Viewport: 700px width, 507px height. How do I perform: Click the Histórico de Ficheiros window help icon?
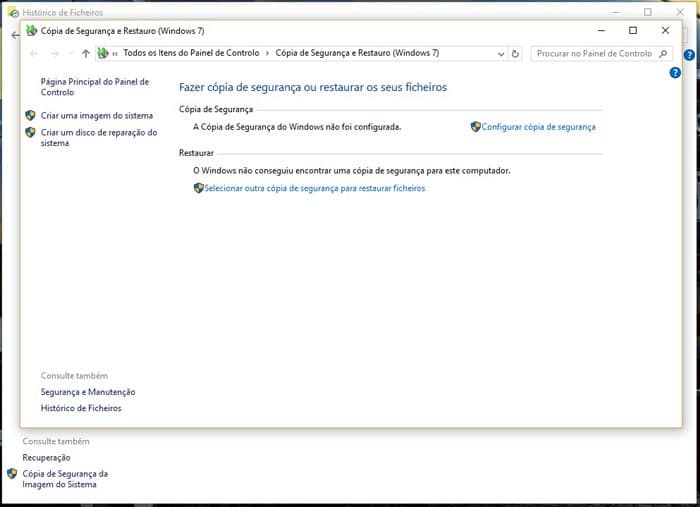click(689, 55)
